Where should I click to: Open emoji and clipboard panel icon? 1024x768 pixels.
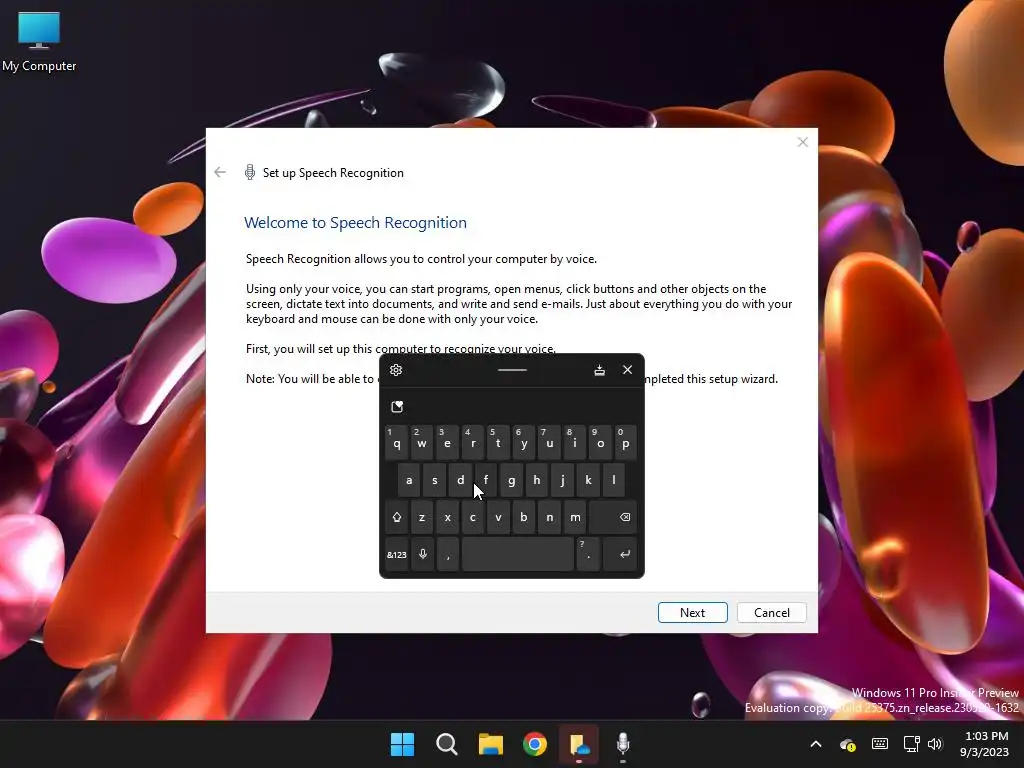tap(397, 407)
